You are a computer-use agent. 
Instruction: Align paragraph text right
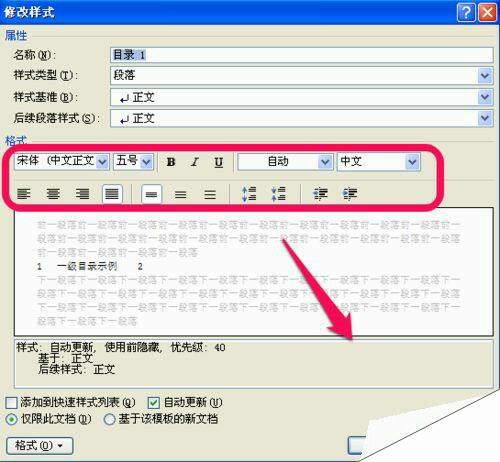pos(82,194)
